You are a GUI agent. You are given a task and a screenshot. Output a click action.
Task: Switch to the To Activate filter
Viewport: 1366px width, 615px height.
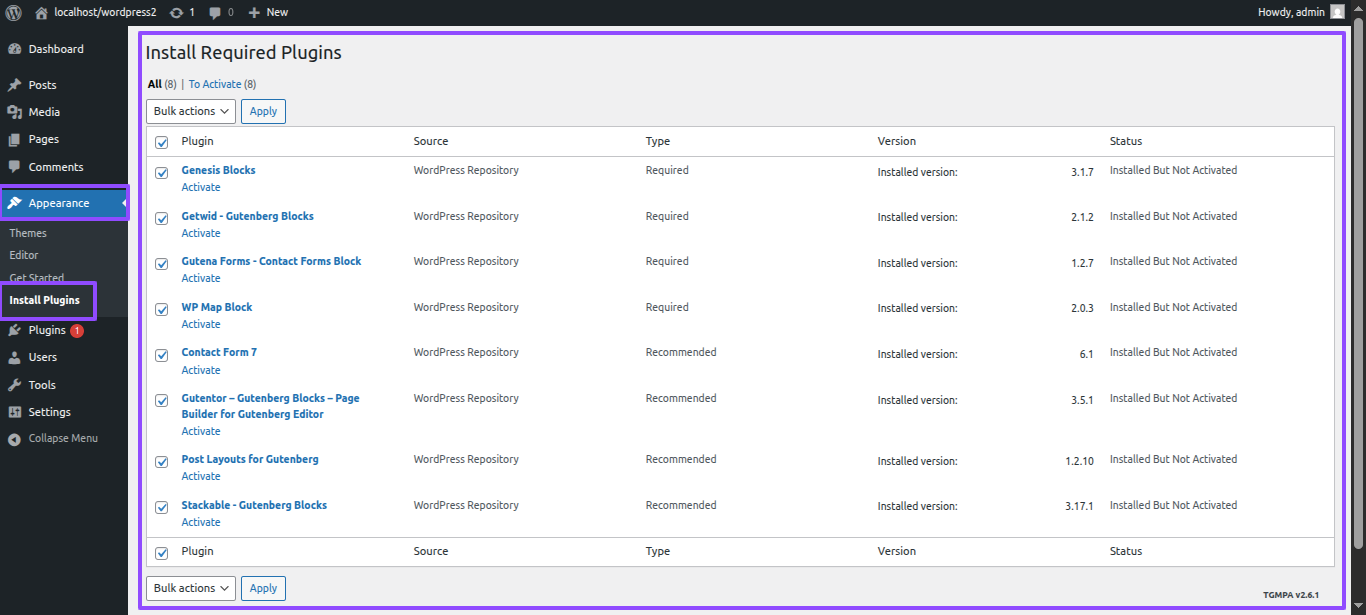click(215, 84)
